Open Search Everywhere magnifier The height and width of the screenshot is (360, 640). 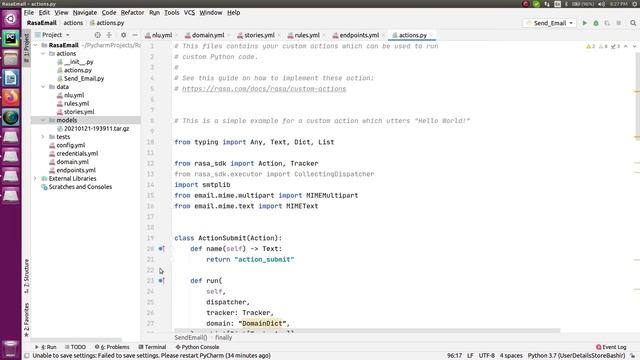[633, 23]
